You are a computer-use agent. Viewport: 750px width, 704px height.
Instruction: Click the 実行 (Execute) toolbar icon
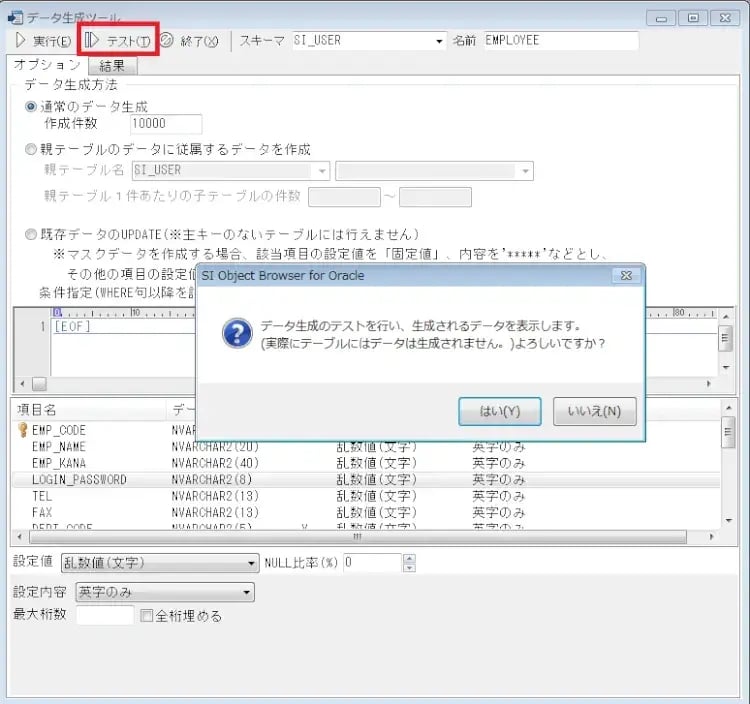click(x=20, y=41)
